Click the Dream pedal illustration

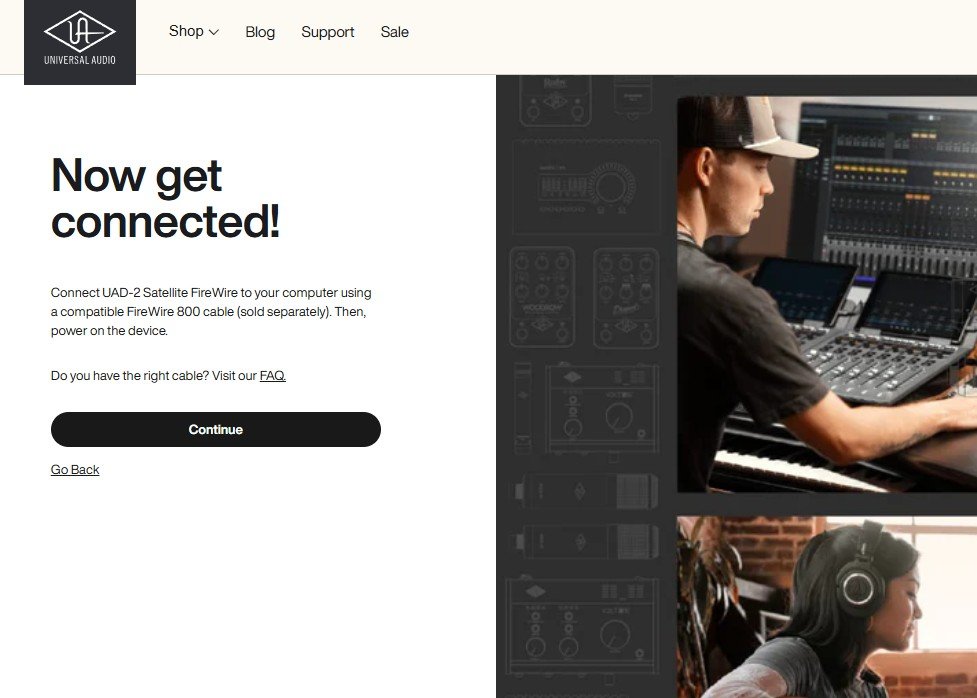click(x=626, y=297)
